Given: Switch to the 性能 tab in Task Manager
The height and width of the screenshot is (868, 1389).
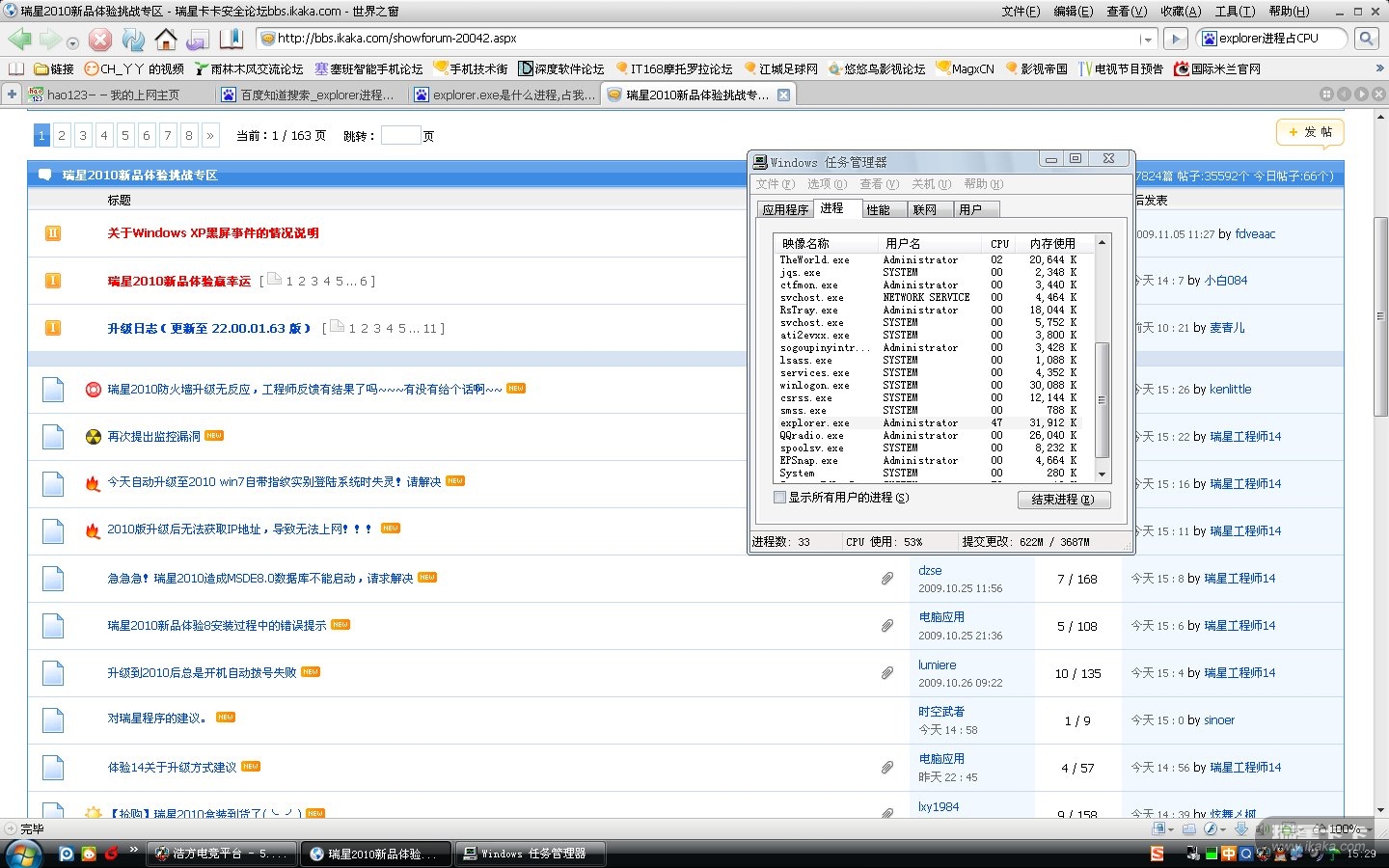Looking at the screenshot, I should (878, 209).
